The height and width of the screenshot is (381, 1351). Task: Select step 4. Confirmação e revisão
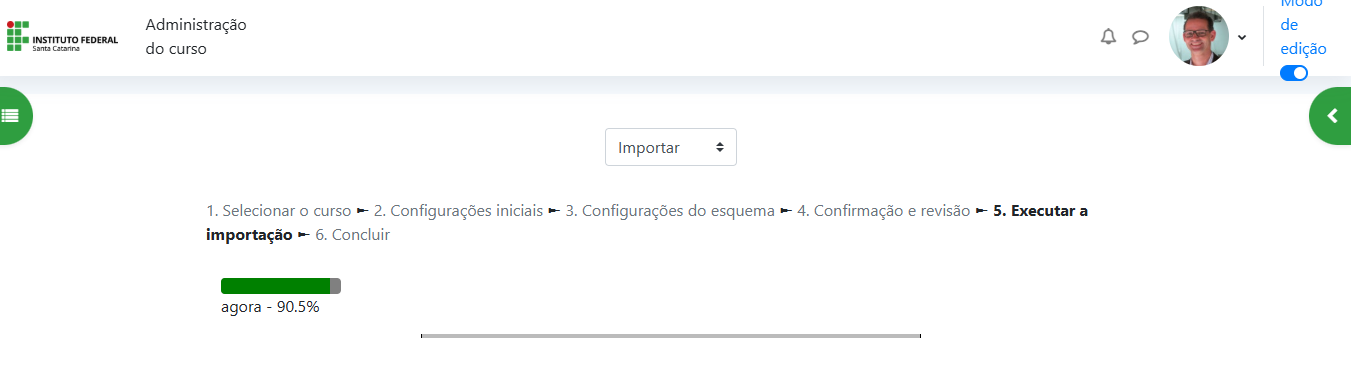[883, 211]
